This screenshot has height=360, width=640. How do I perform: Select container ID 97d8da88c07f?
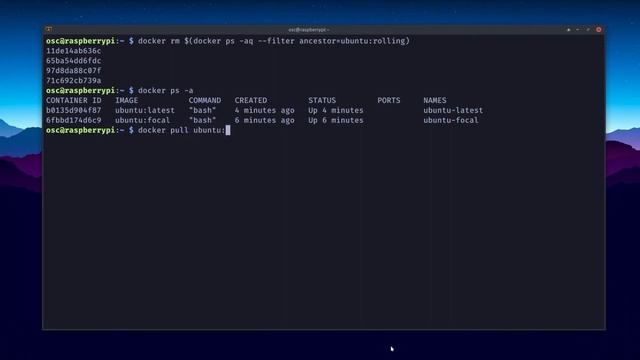click(73, 71)
